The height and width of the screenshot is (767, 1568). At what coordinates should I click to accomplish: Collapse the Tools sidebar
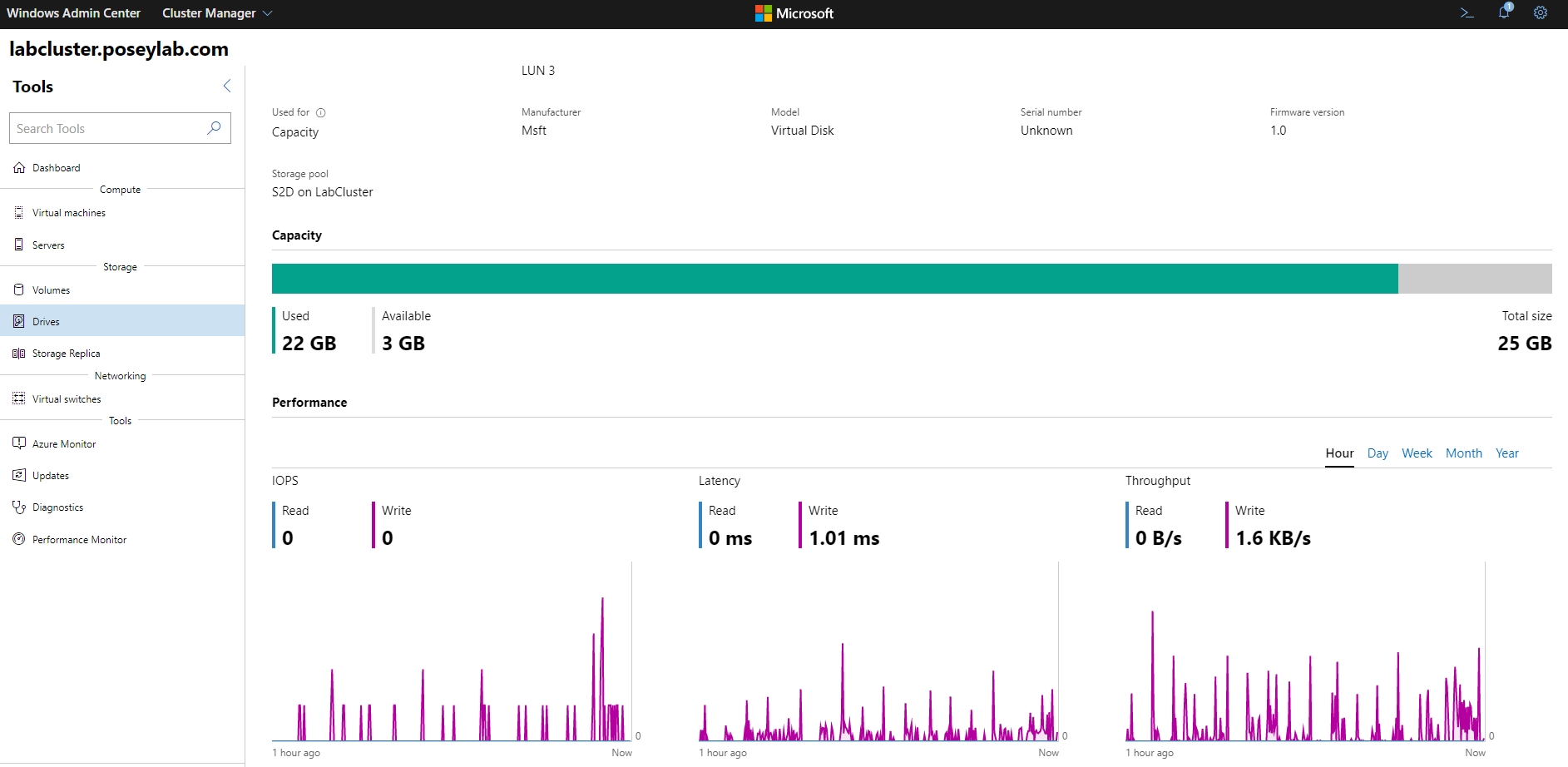coord(226,86)
